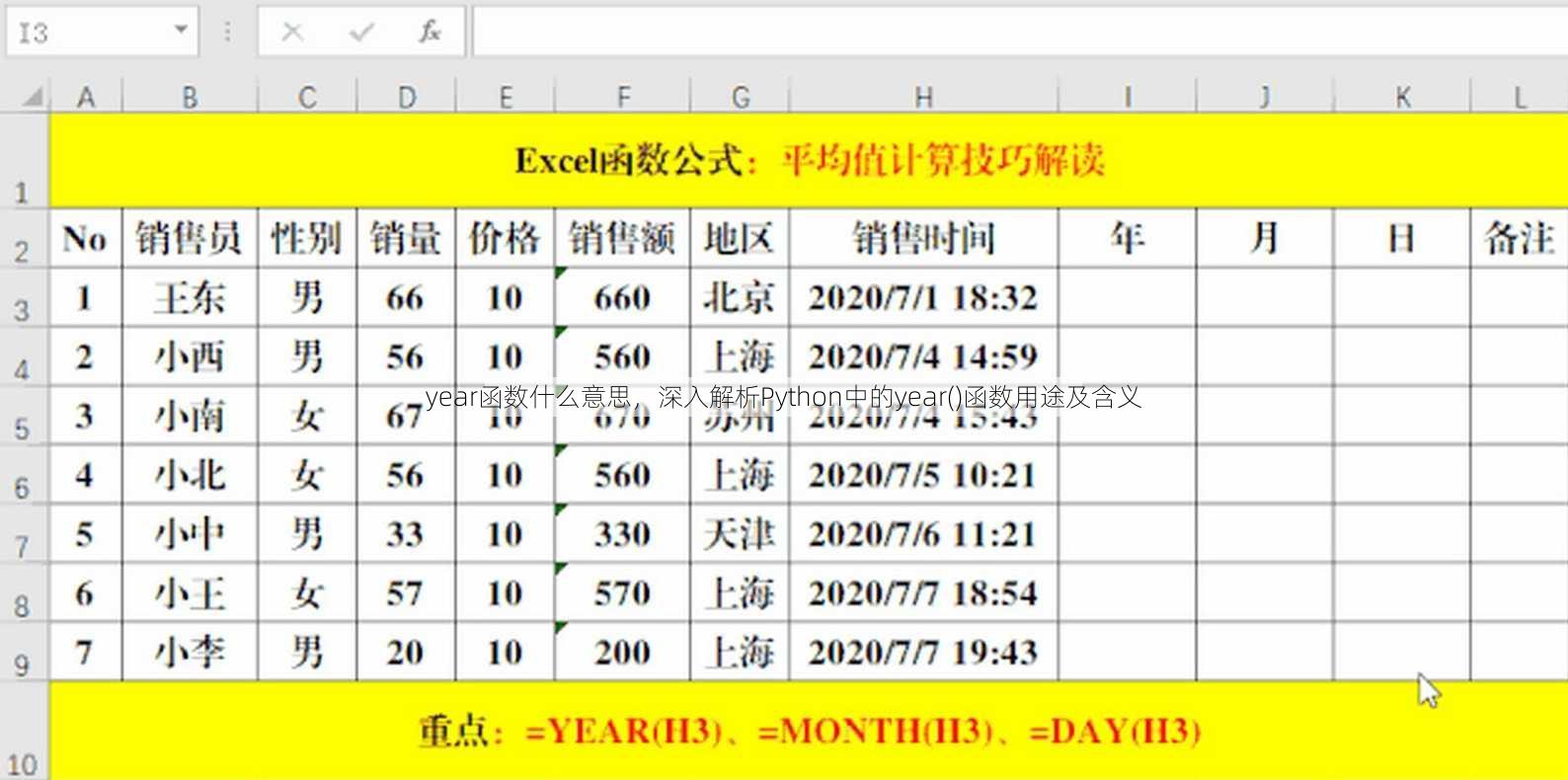Select row 1 header
Image resolution: width=1568 pixels, height=780 pixels.
click(x=24, y=160)
